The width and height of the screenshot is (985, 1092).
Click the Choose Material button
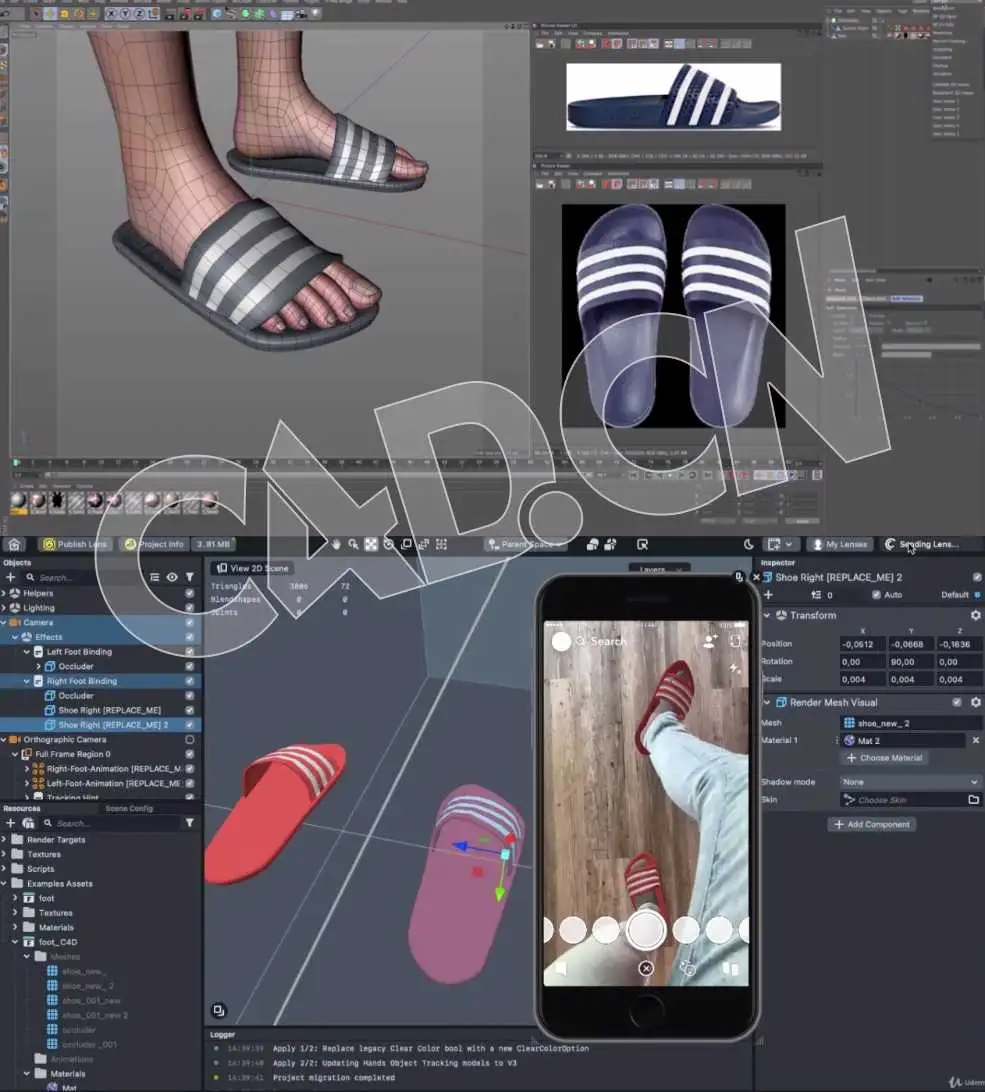(884, 758)
